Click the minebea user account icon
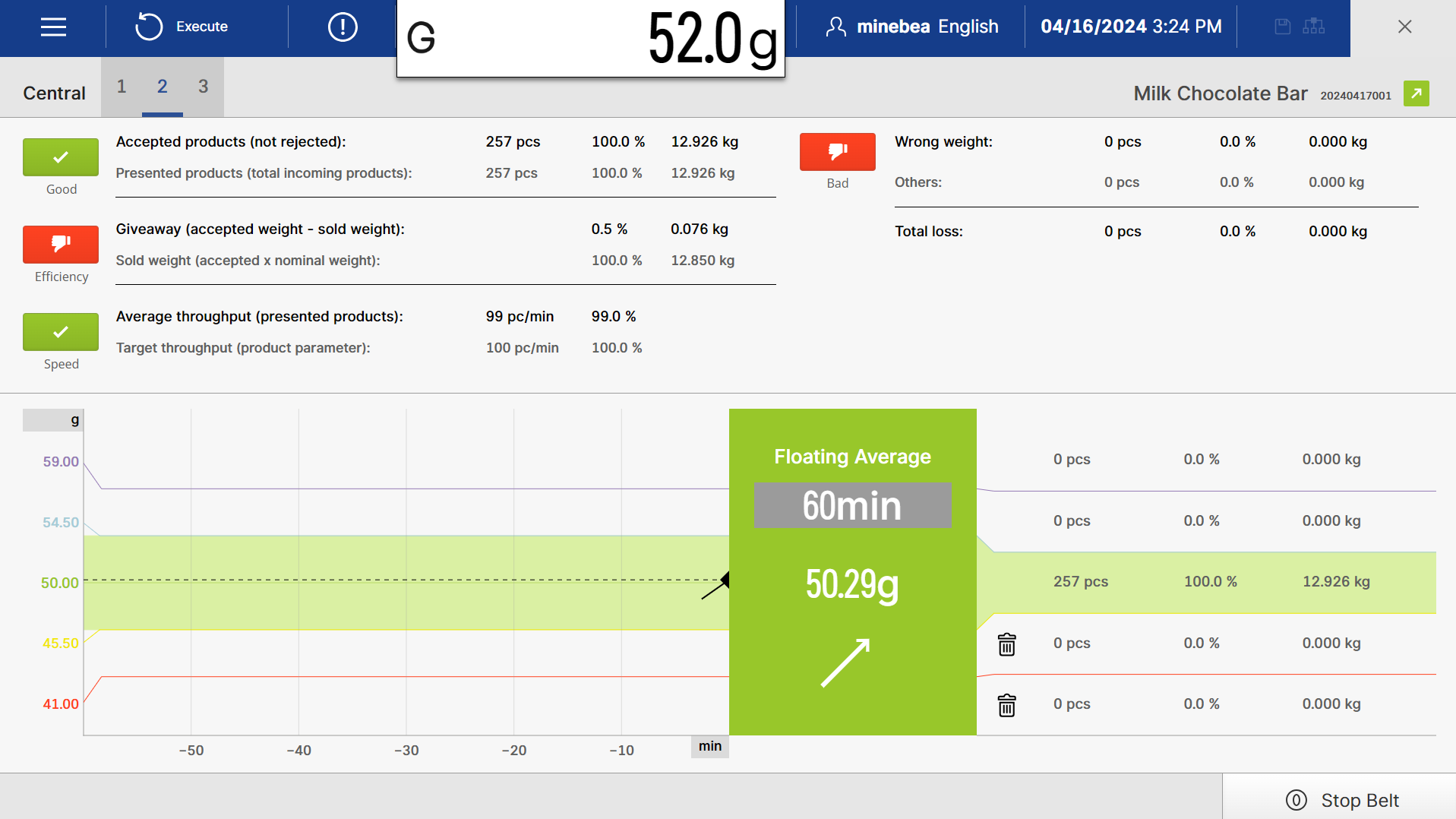 point(835,27)
